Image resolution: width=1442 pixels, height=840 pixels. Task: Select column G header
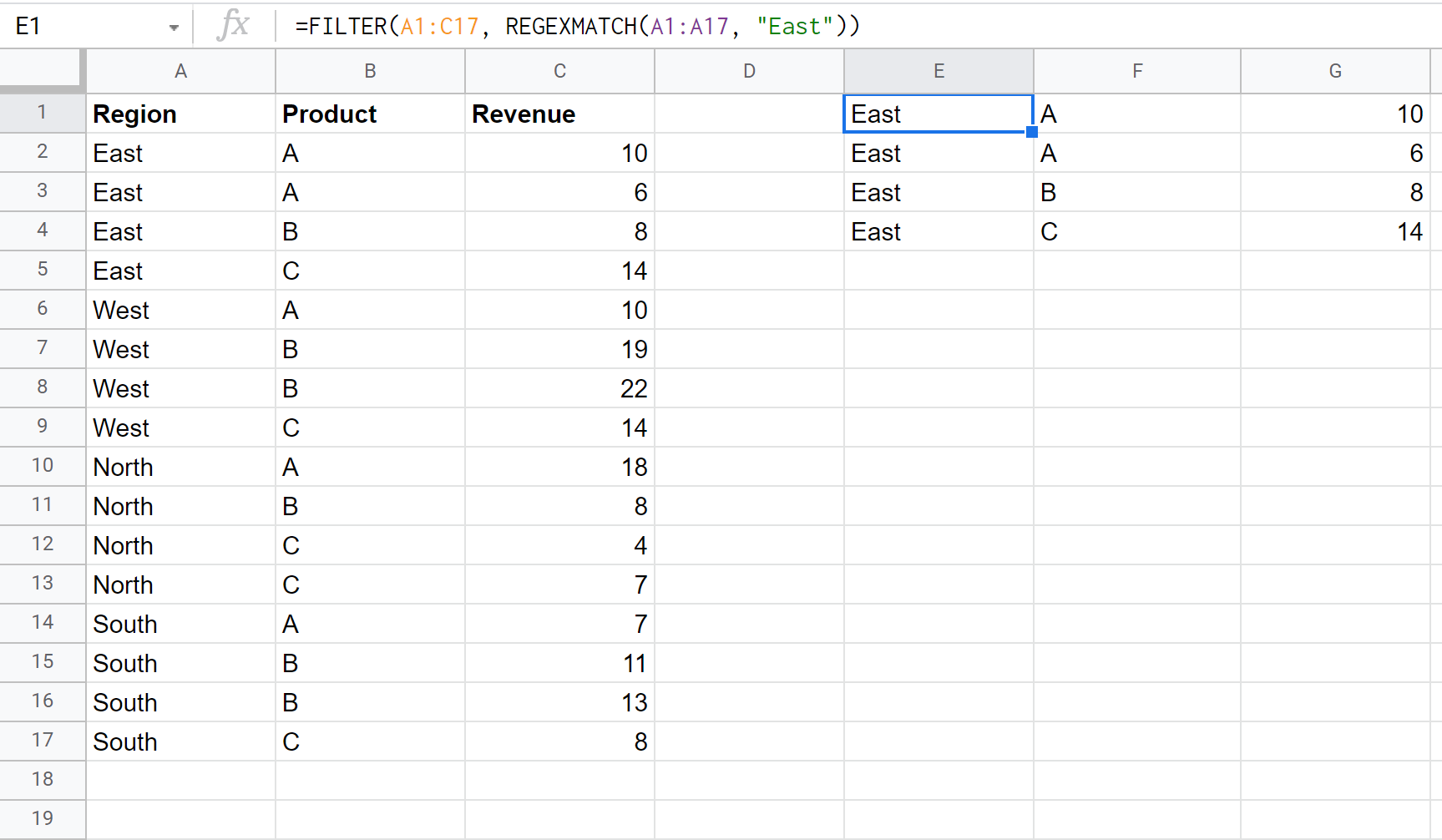coord(1334,71)
